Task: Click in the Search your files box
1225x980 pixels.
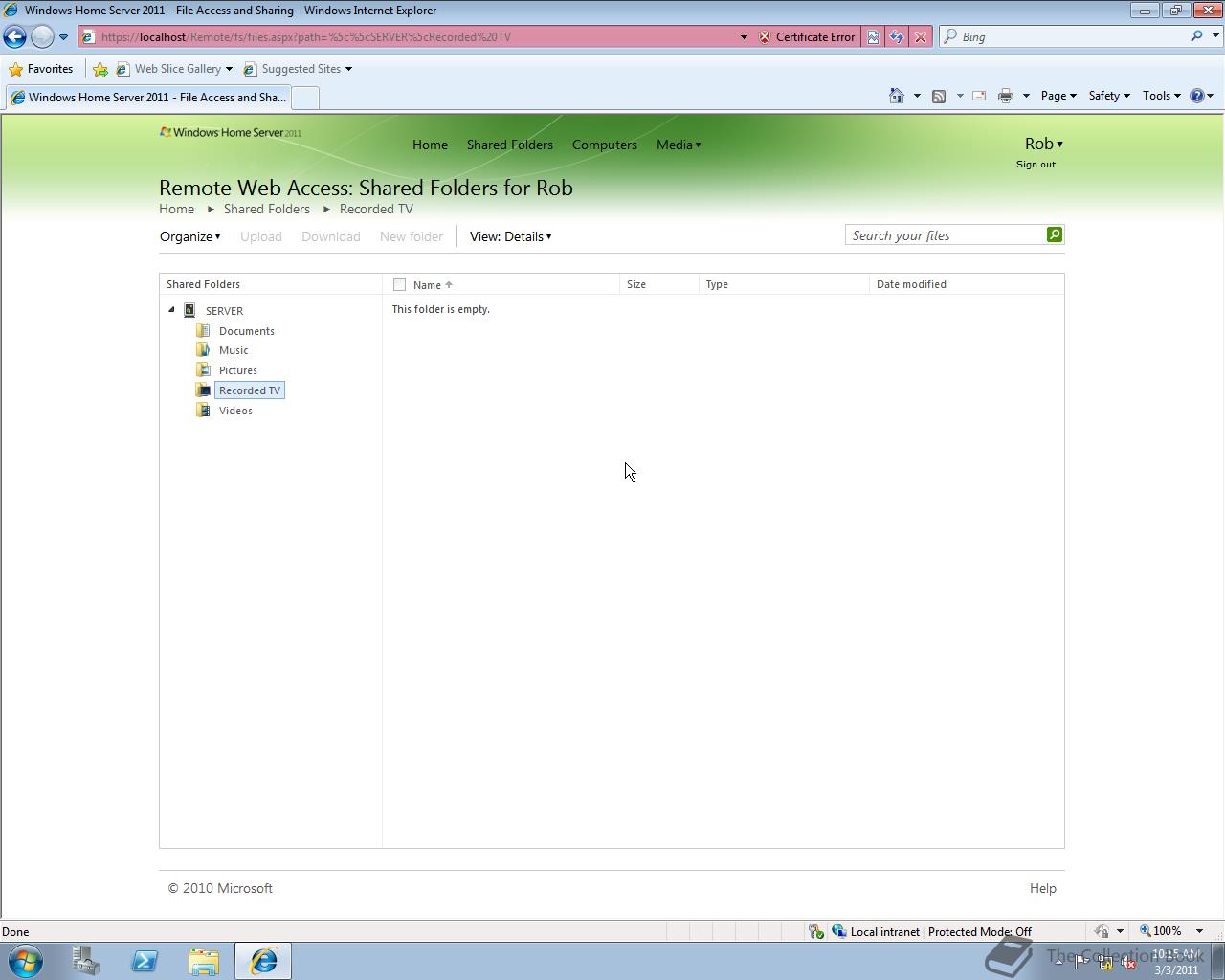Action: click(946, 235)
